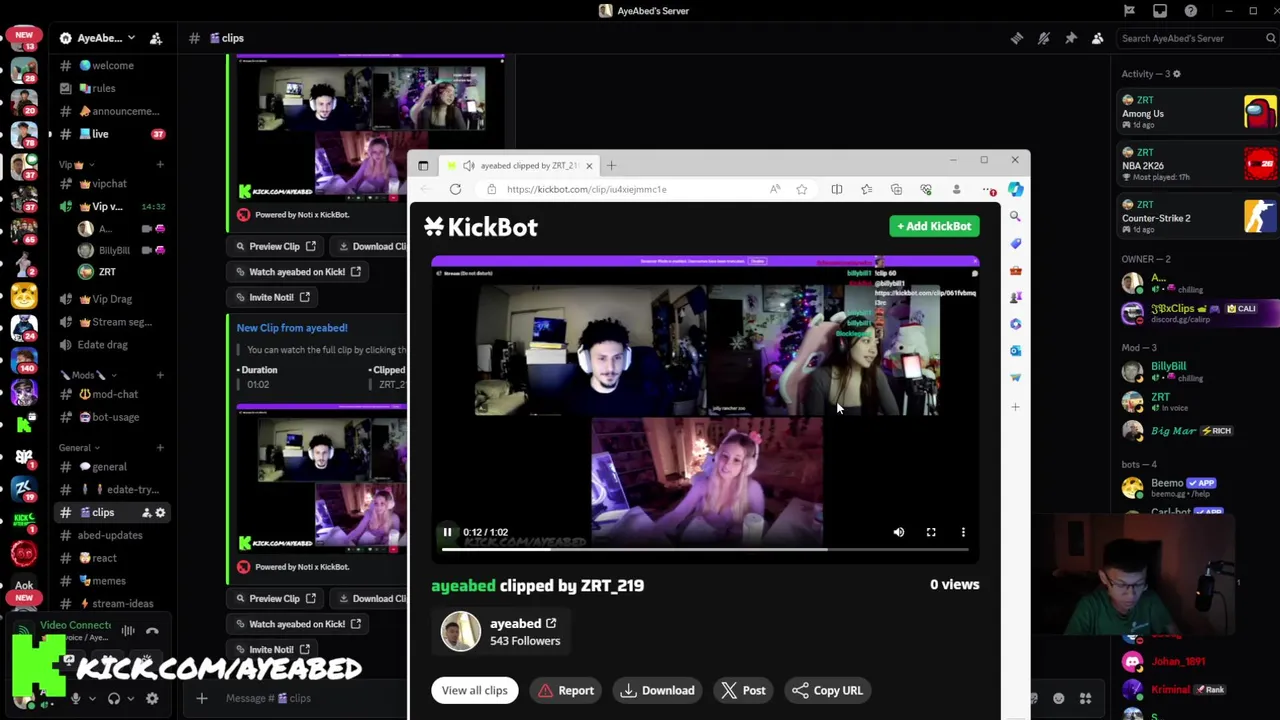
Task: Click the Add KickBot button
Action: click(934, 226)
